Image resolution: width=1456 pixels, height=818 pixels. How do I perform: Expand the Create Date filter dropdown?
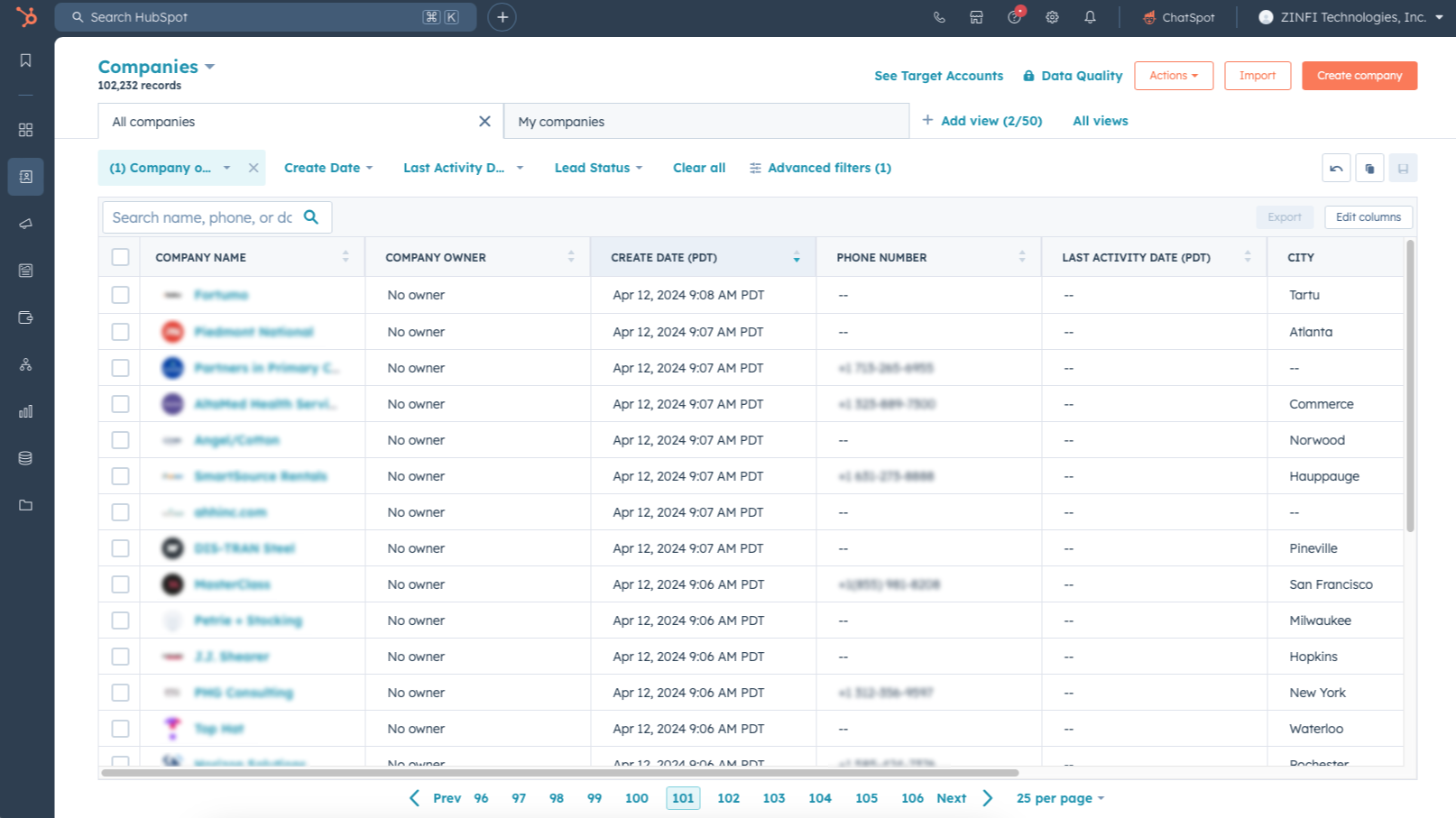(x=328, y=168)
